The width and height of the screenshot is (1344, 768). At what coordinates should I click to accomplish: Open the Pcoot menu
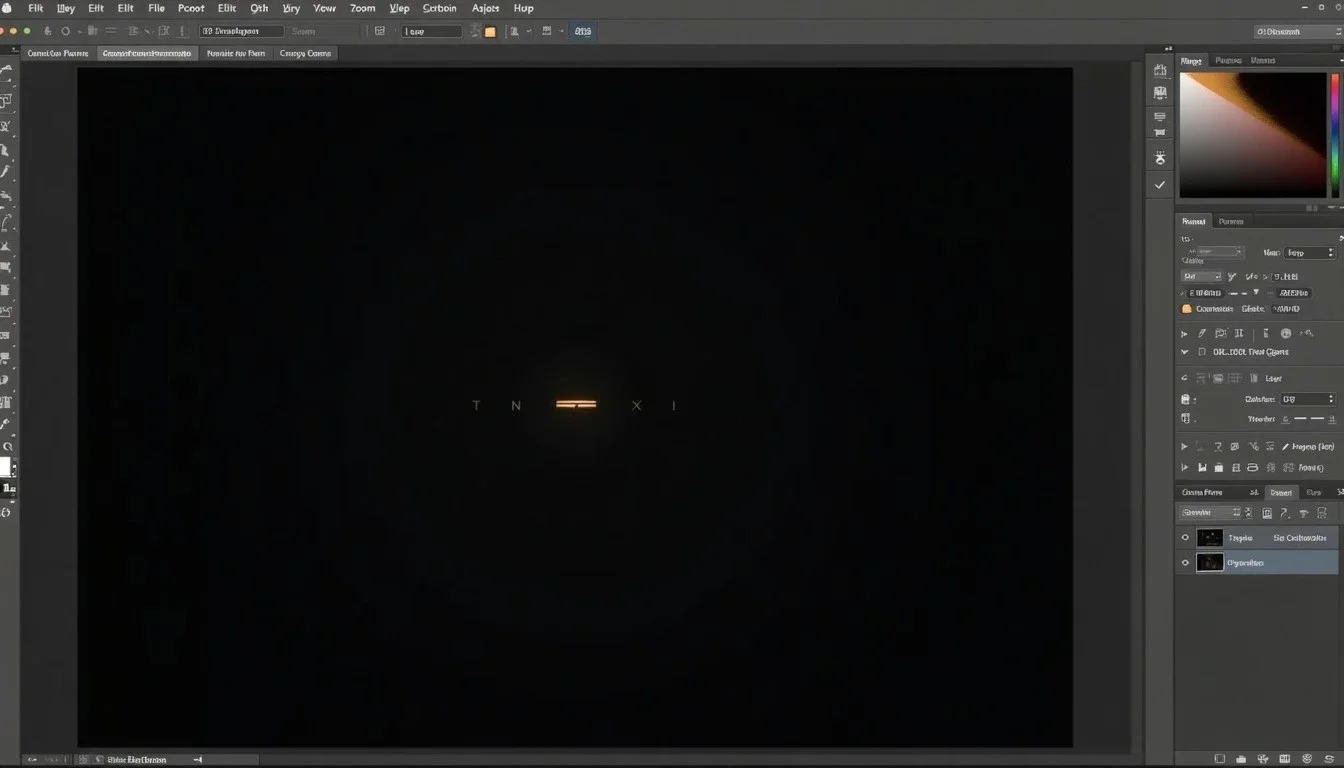click(x=190, y=8)
